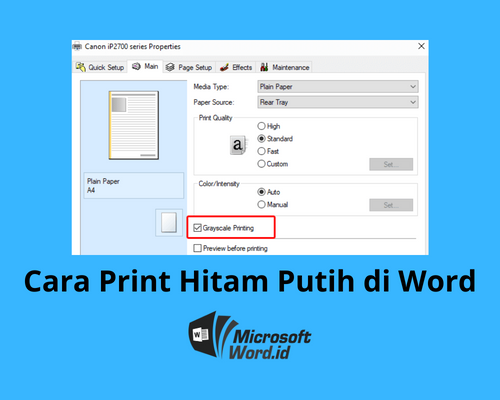
Task: Click the page preview thumbnail
Action: click(x=134, y=125)
